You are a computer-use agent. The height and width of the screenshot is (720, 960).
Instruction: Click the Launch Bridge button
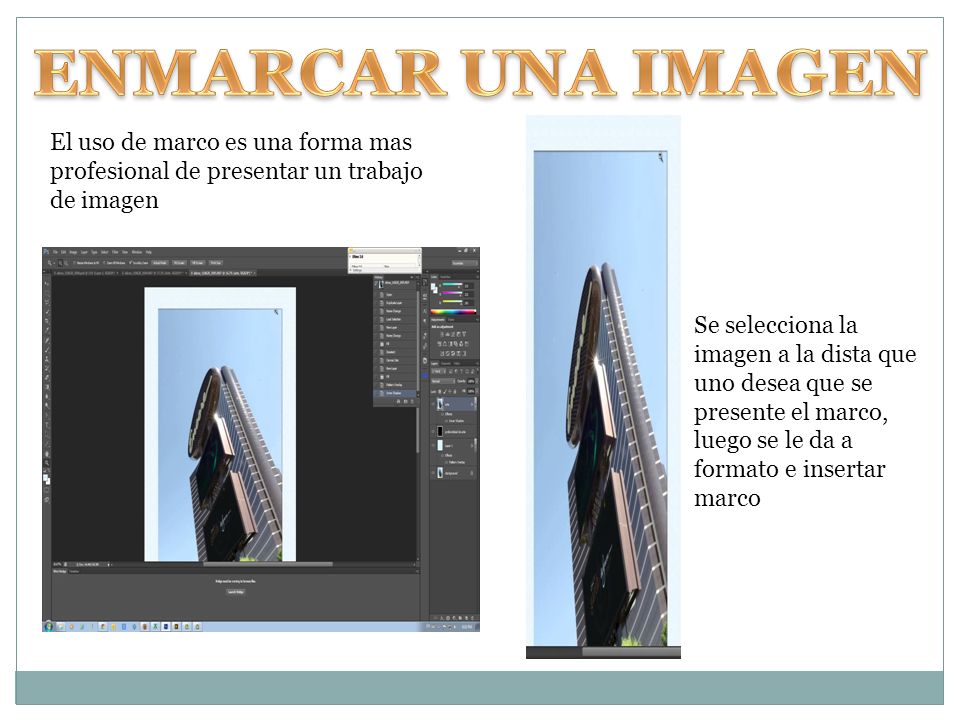[236, 592]
